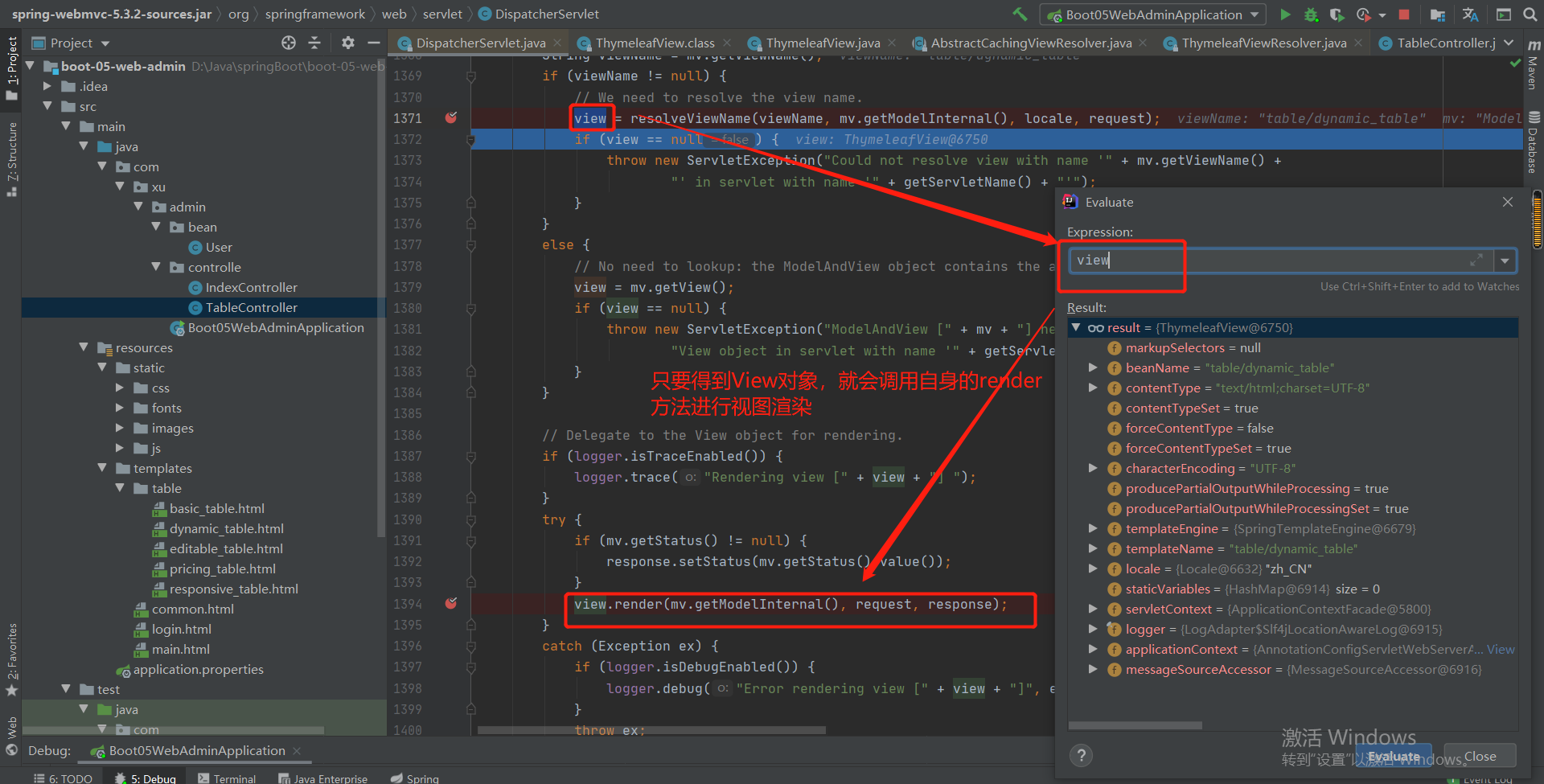Toggle code folding at line 1369
Viewport: 1544px width, 784px height.
click(x=470, y=76)
